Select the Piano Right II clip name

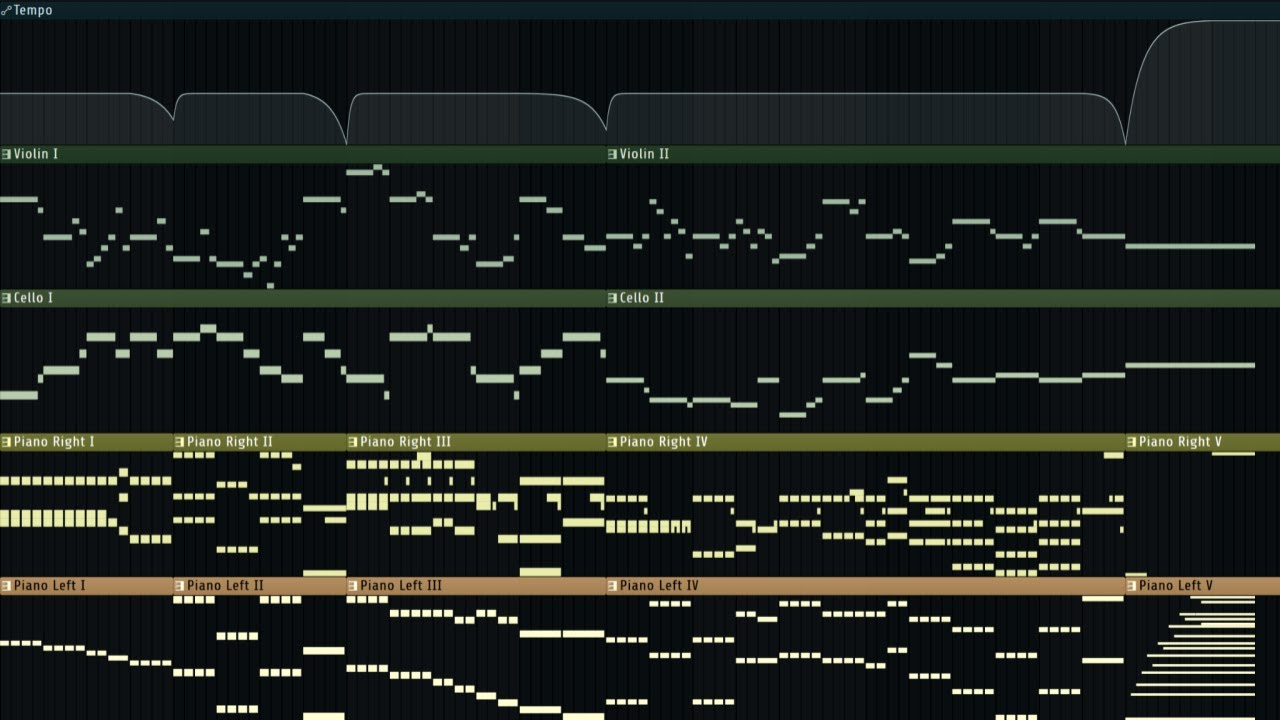click(x=230, y=442)
